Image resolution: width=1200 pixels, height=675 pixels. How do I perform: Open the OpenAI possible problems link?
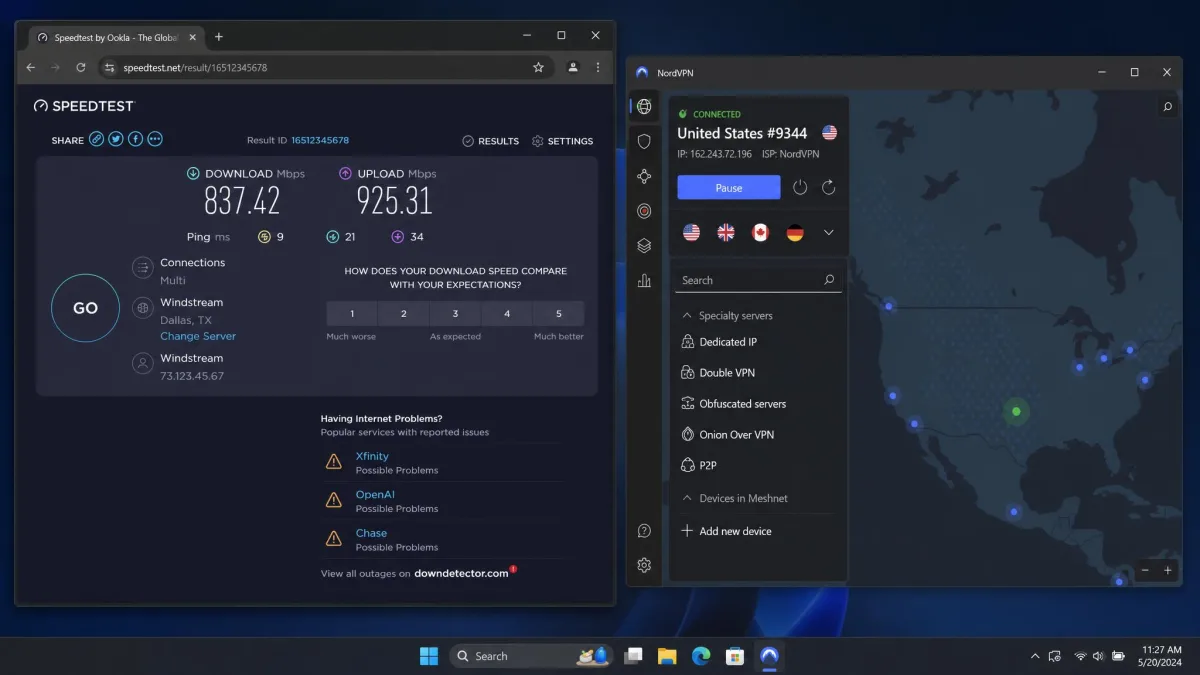pyautogui.click(x=375, y=495)
